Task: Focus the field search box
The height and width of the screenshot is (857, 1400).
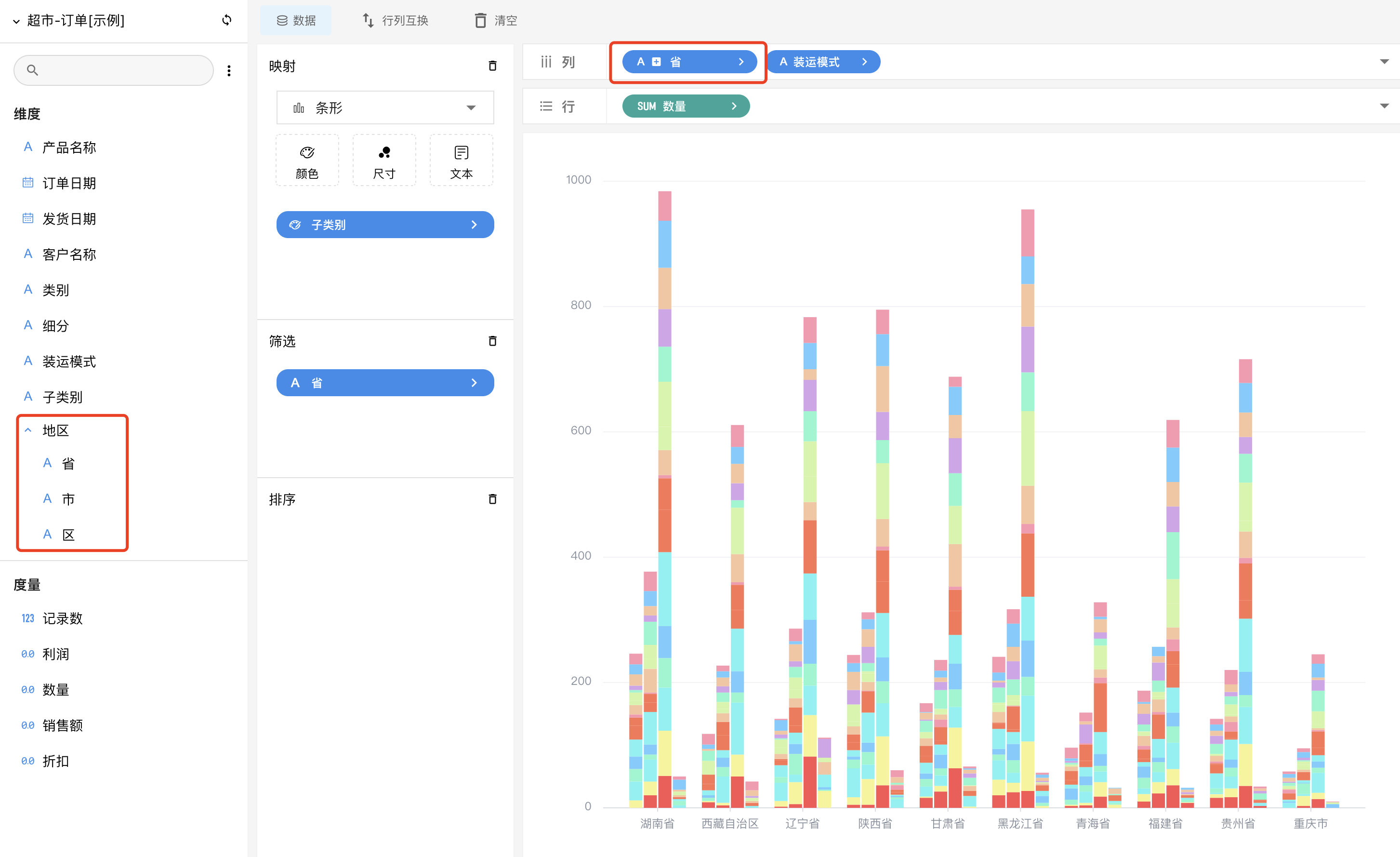Action: point(114,70)
